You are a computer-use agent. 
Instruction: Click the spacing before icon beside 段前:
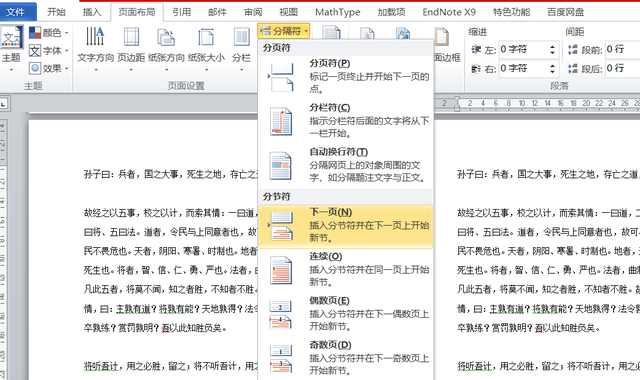573,50
